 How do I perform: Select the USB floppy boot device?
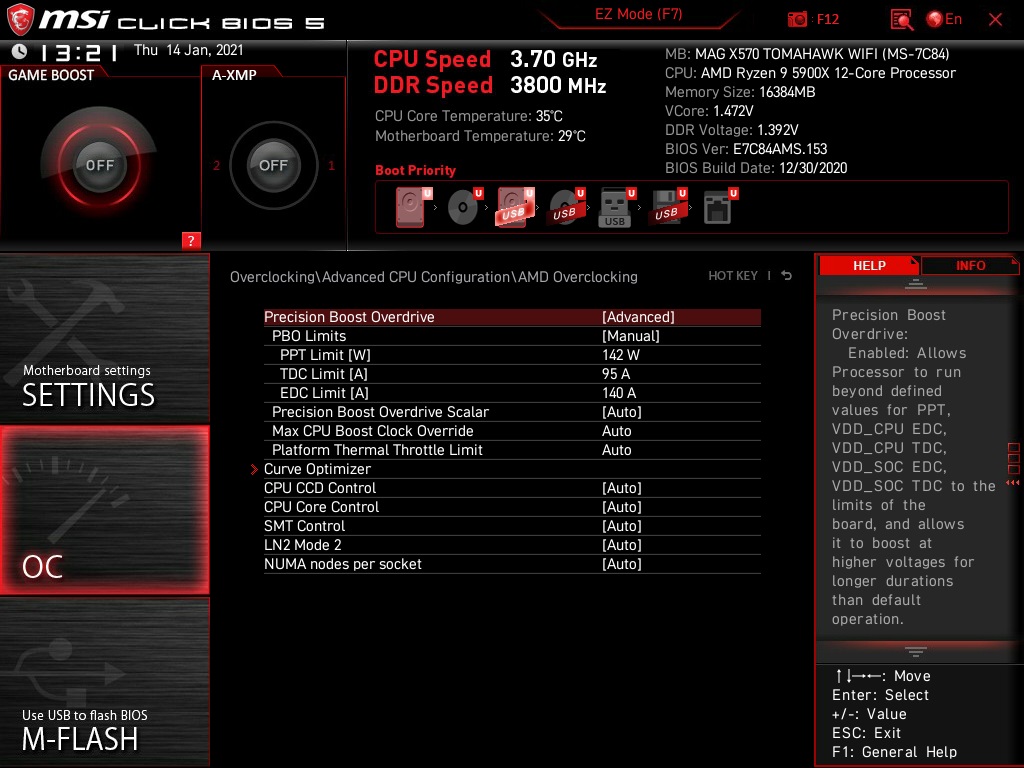click(x=667, y=208)
